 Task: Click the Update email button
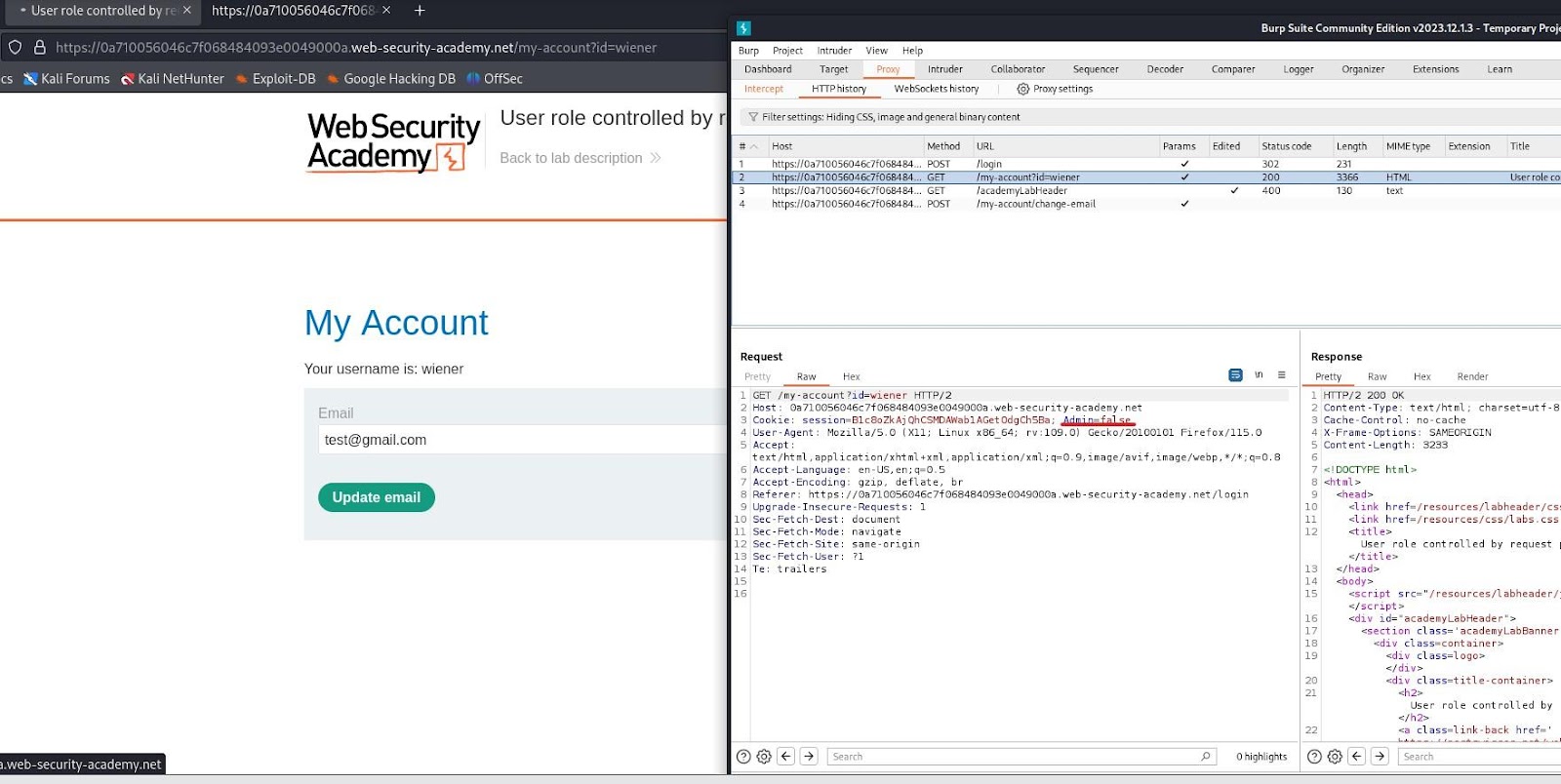(377, 497)
